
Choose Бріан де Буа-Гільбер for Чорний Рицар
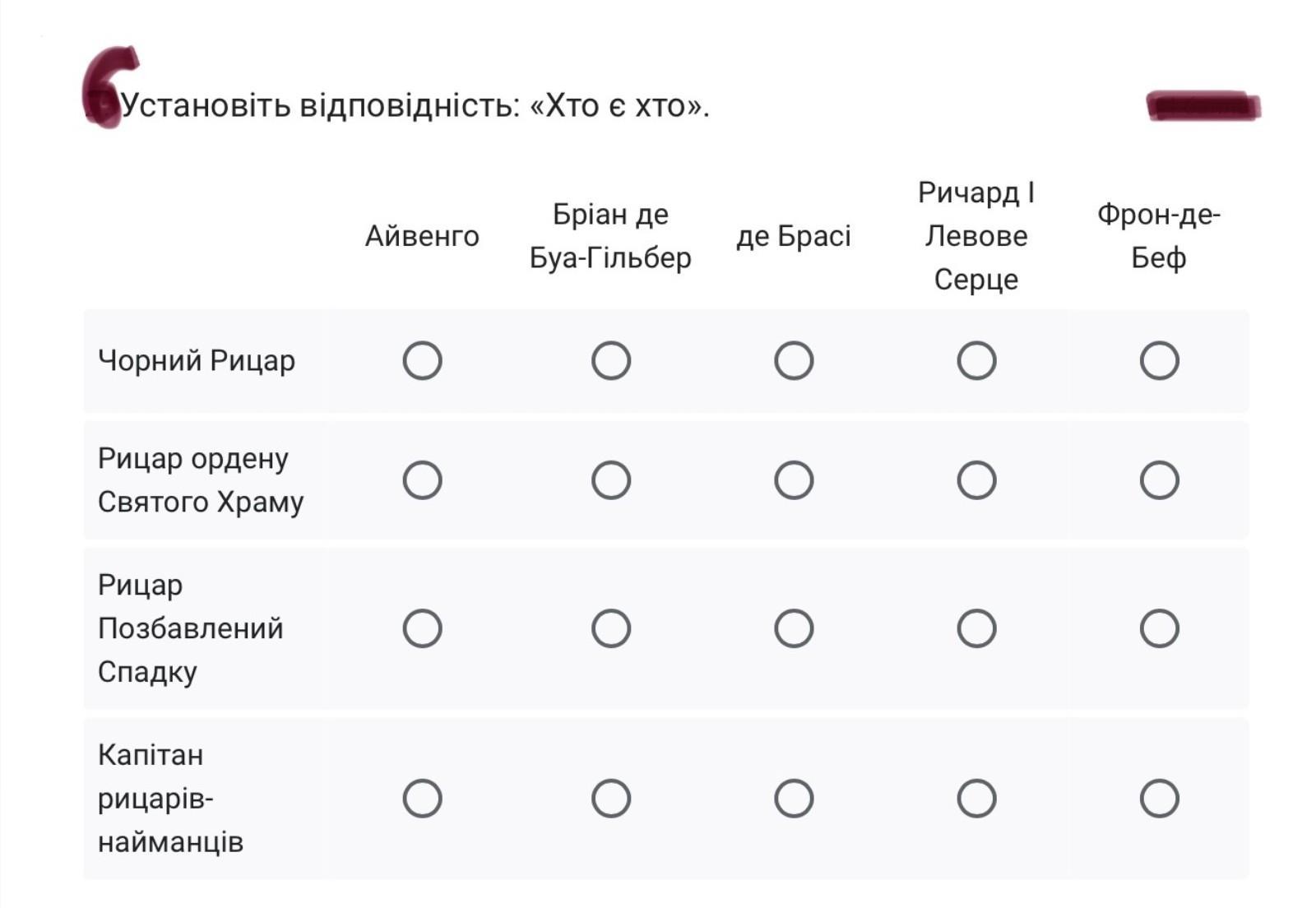[x=610, y=360]
